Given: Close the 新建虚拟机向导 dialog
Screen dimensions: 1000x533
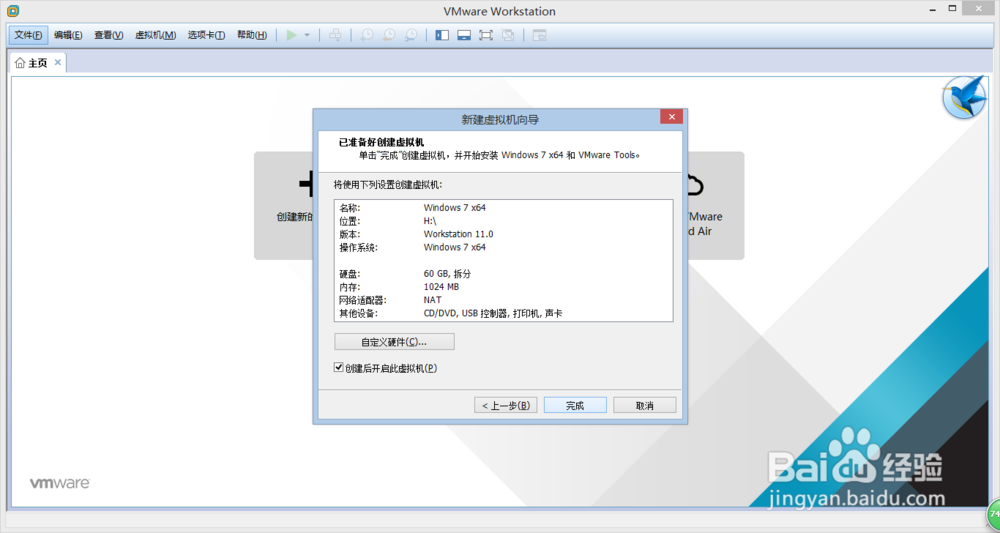Looking at the screenshot, I should click(x=672, y=117).
